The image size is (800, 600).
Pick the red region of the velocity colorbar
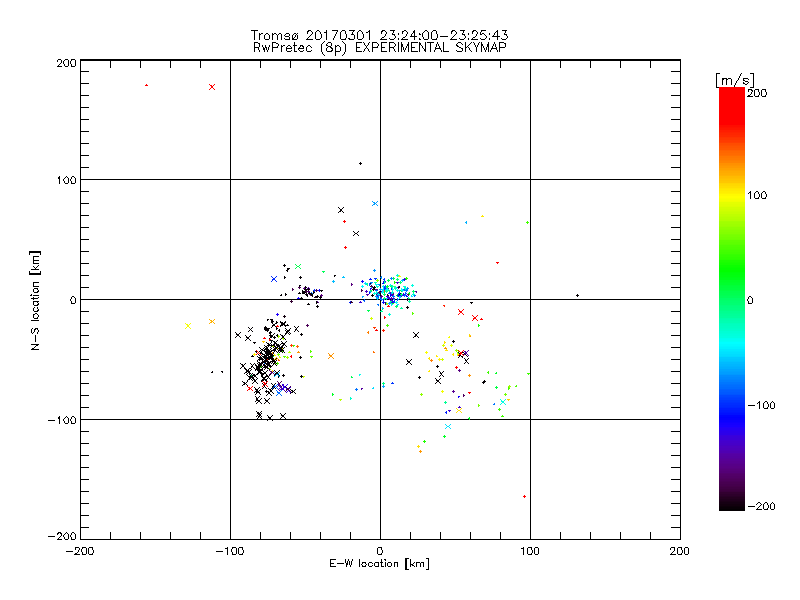[732, 105]
